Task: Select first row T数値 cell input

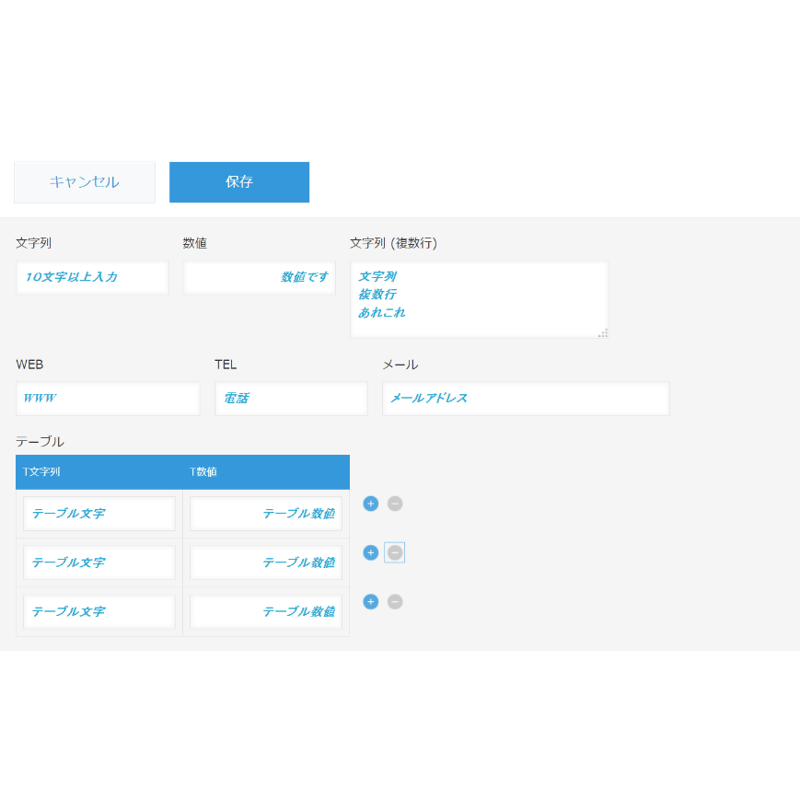Action: (266, 513)
